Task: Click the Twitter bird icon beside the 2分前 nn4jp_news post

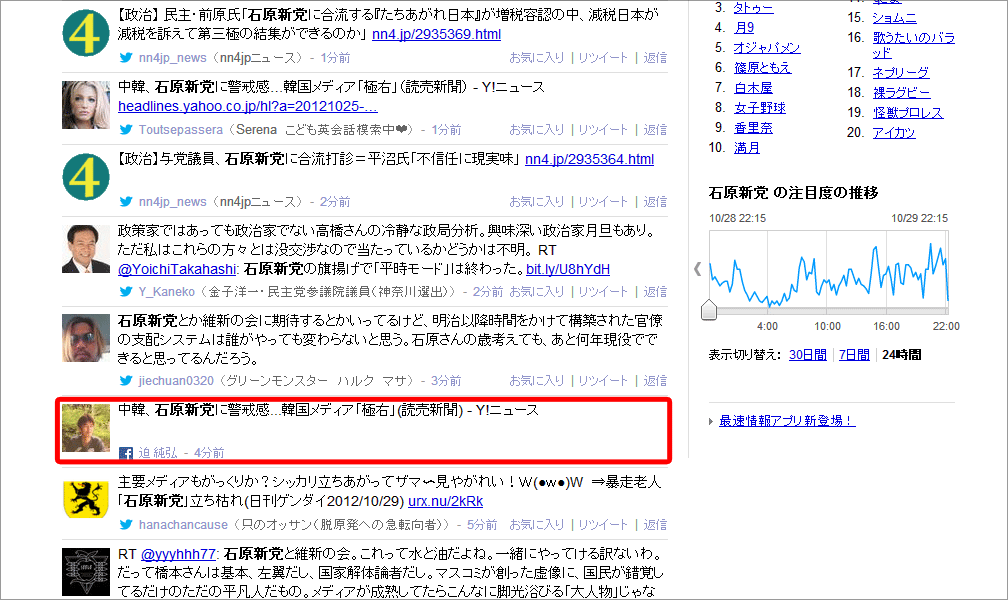Action: pyautogui.click(x=126, y=201)
